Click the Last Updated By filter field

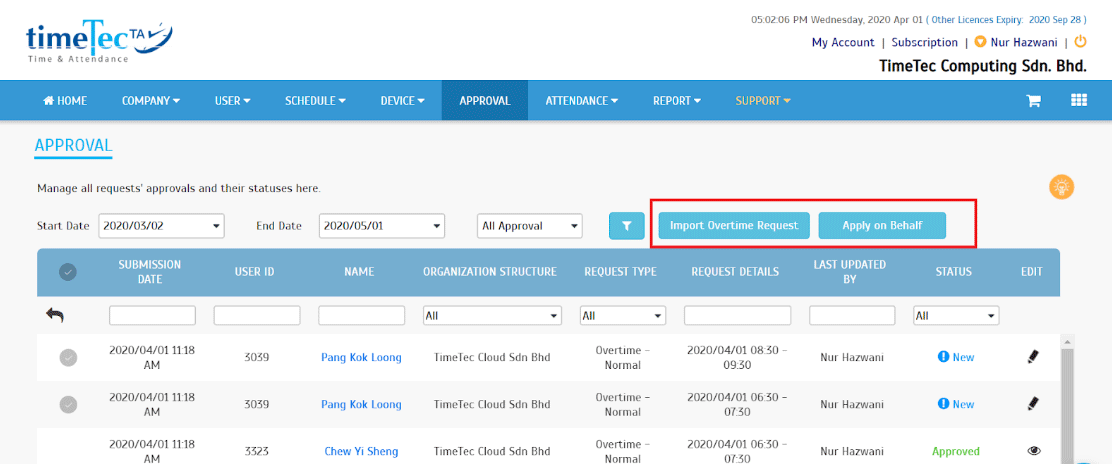[x=852, y=316]
